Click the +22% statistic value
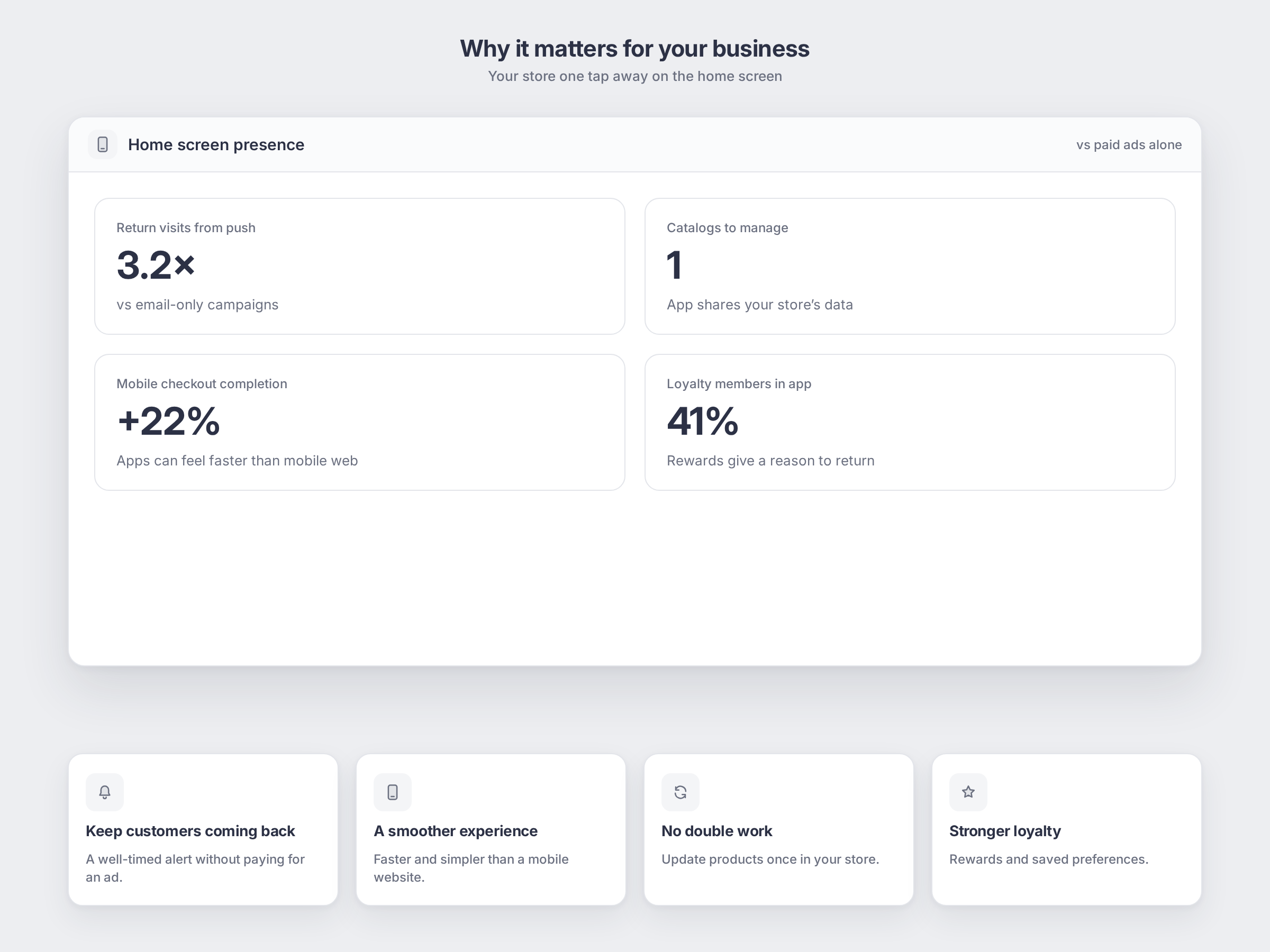Viewport: 1270px width, 952px height. click(x=168, y=421)
